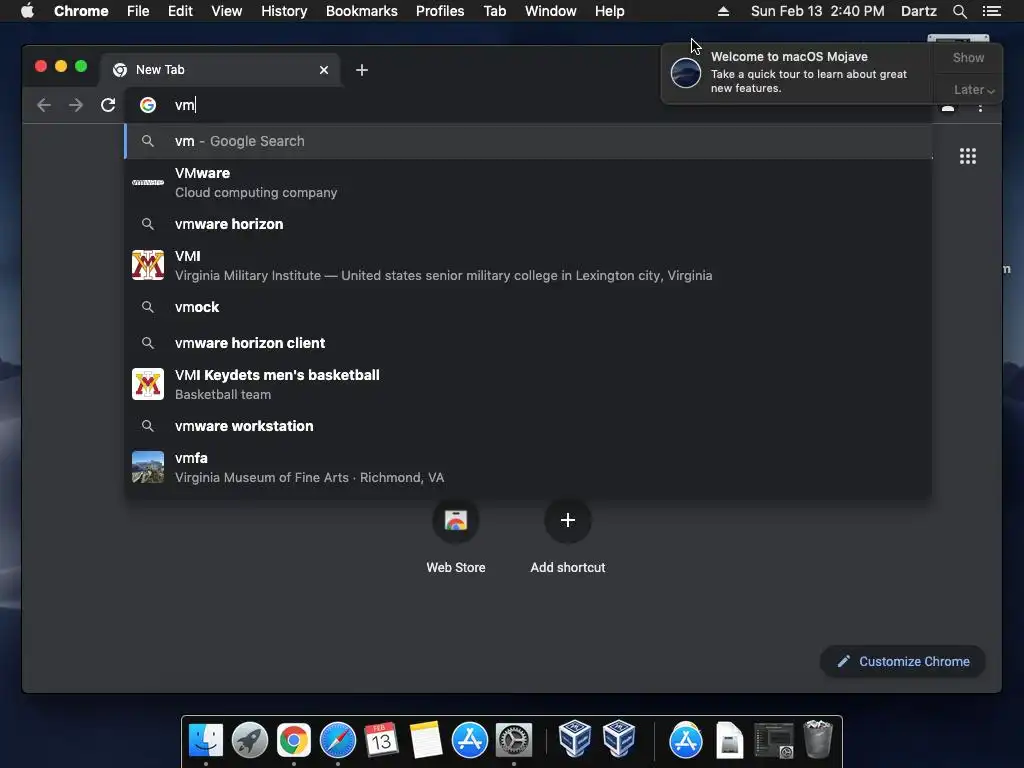The height and width of the screenshot is (768, 1024).
Task: Click the Customize Chrome button
Action: [903, 662]
